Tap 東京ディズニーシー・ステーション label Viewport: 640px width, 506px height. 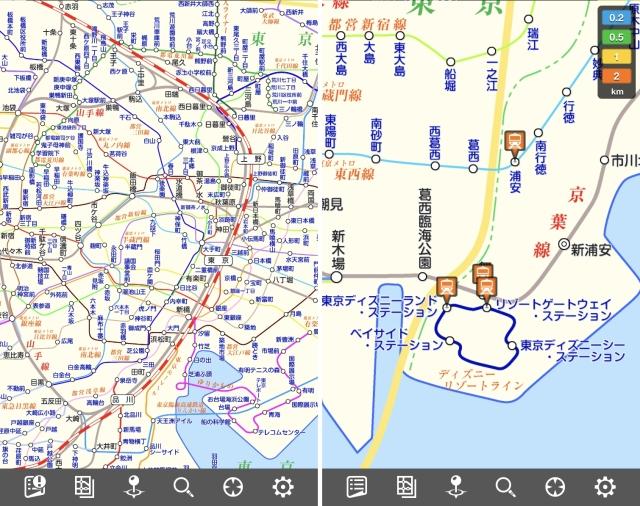click(x=573, y=351)
